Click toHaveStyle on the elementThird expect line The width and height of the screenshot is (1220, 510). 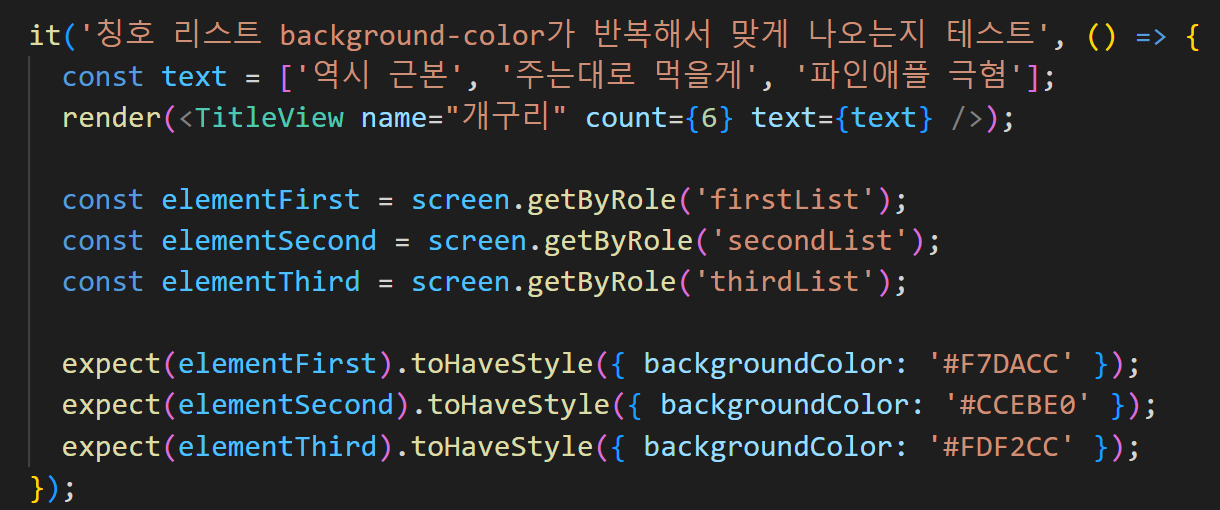tap(503, 446)
